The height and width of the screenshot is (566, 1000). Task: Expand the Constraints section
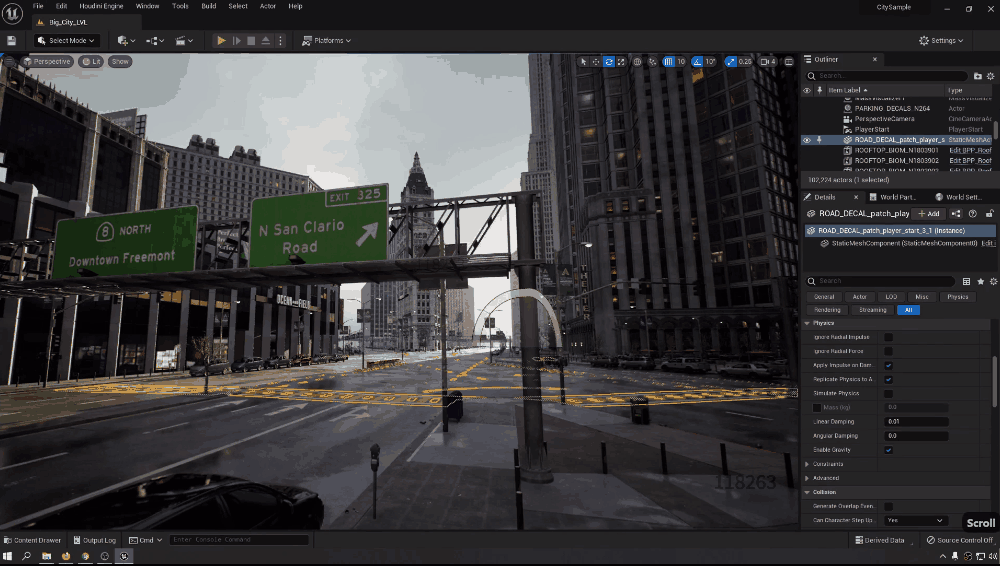808,464
